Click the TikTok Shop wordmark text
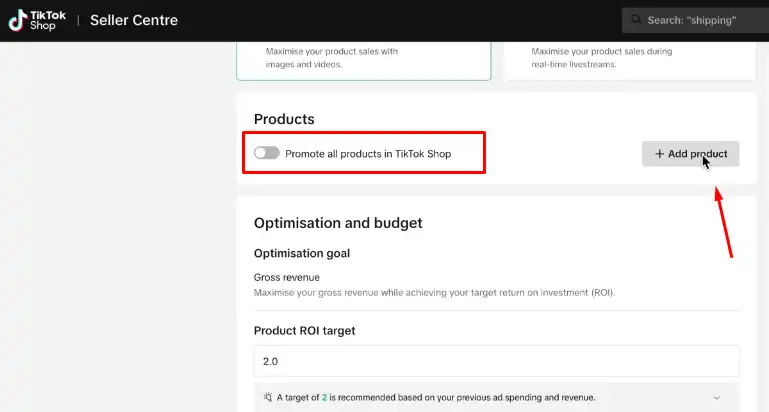Image resolution: width=769 pixels, height=412 pixels. (48, 21)
